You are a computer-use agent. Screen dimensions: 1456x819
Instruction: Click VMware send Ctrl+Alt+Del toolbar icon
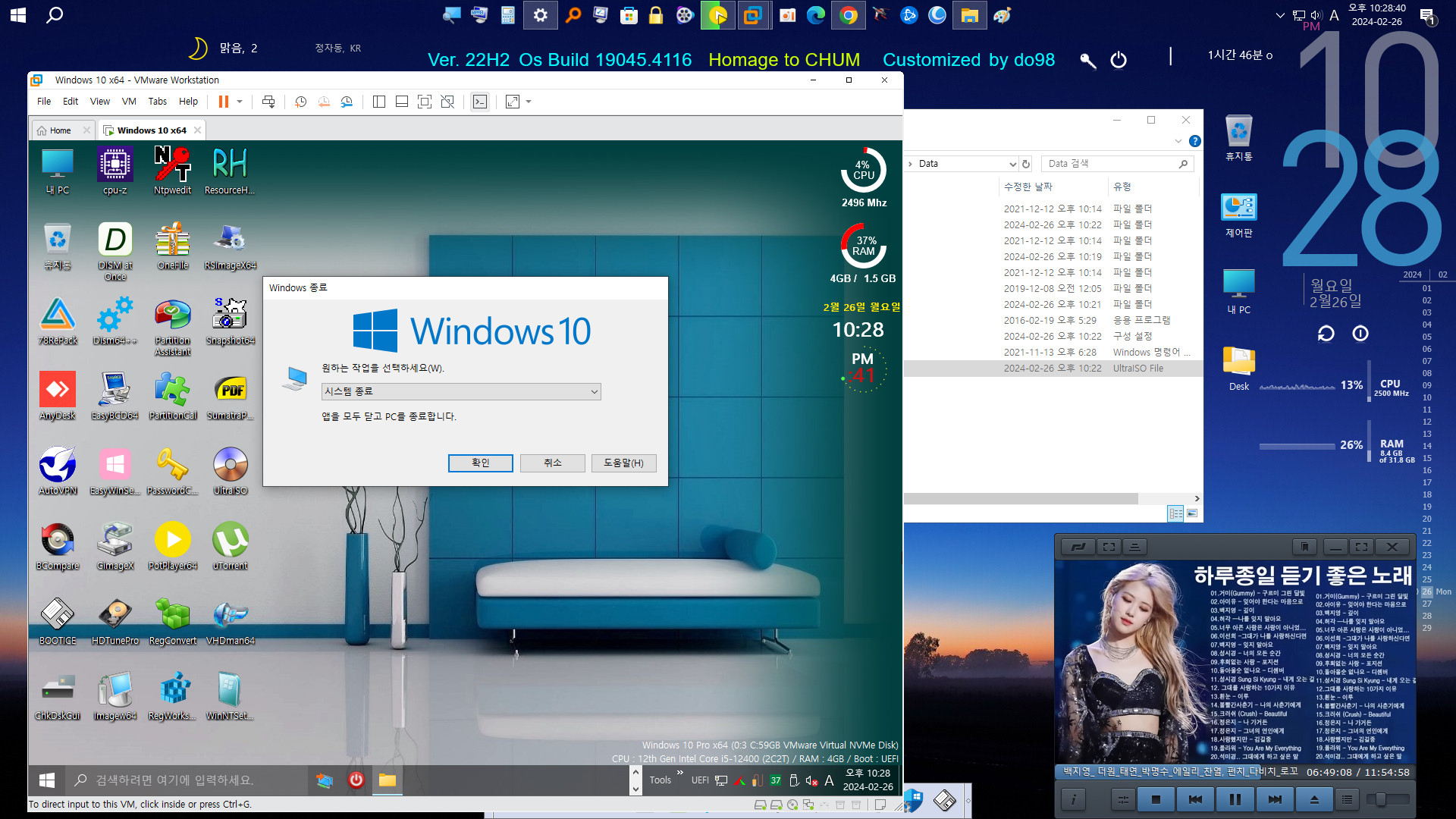click(x=268, y=102)
